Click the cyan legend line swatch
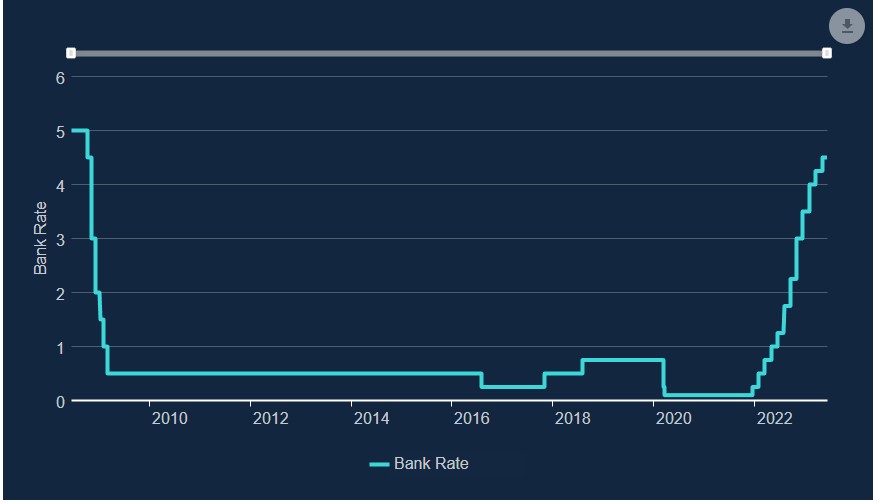Viewport: 877px width, 504px height. point(379,464)
